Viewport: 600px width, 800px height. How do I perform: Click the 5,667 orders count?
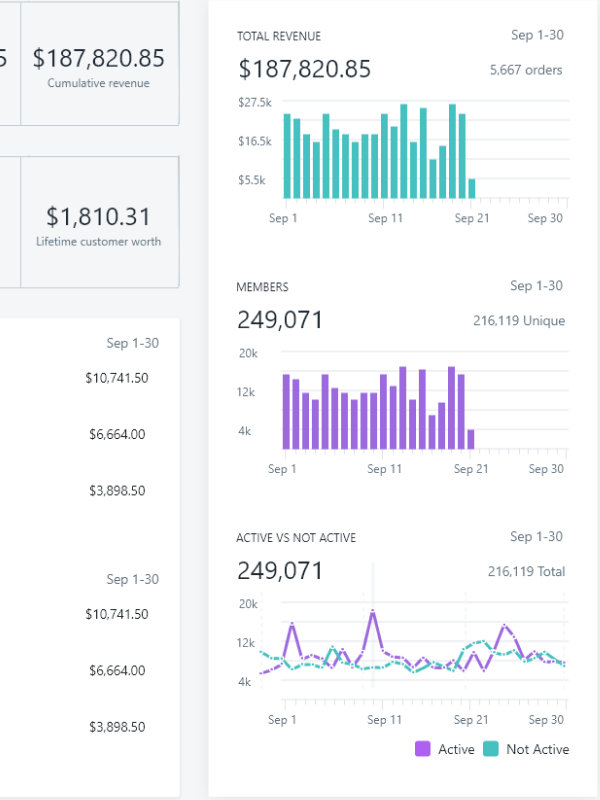click(526, 70)
